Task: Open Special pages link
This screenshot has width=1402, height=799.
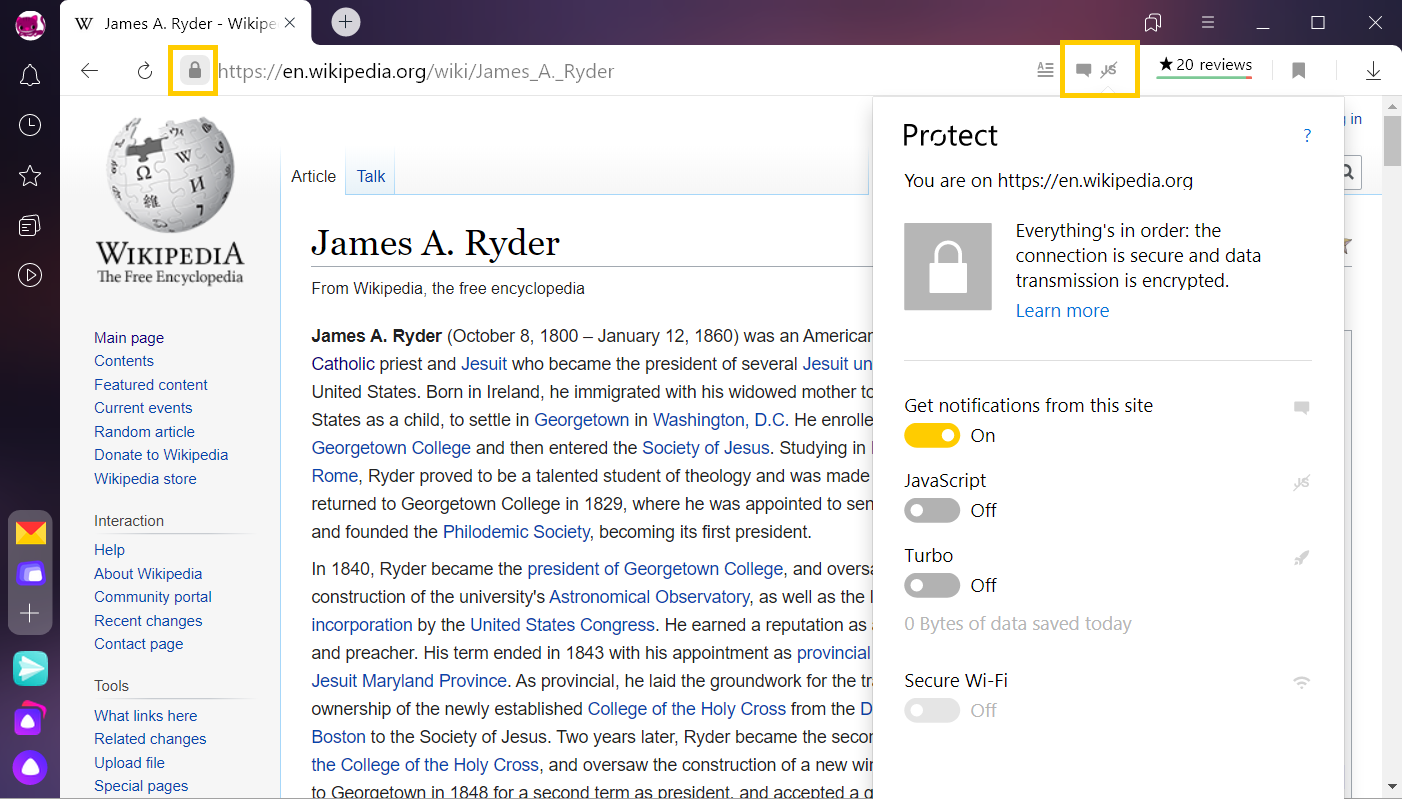Action: coord(141,786)
